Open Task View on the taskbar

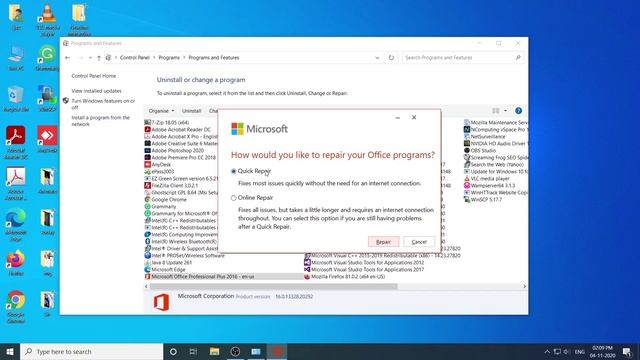[193, 352]
